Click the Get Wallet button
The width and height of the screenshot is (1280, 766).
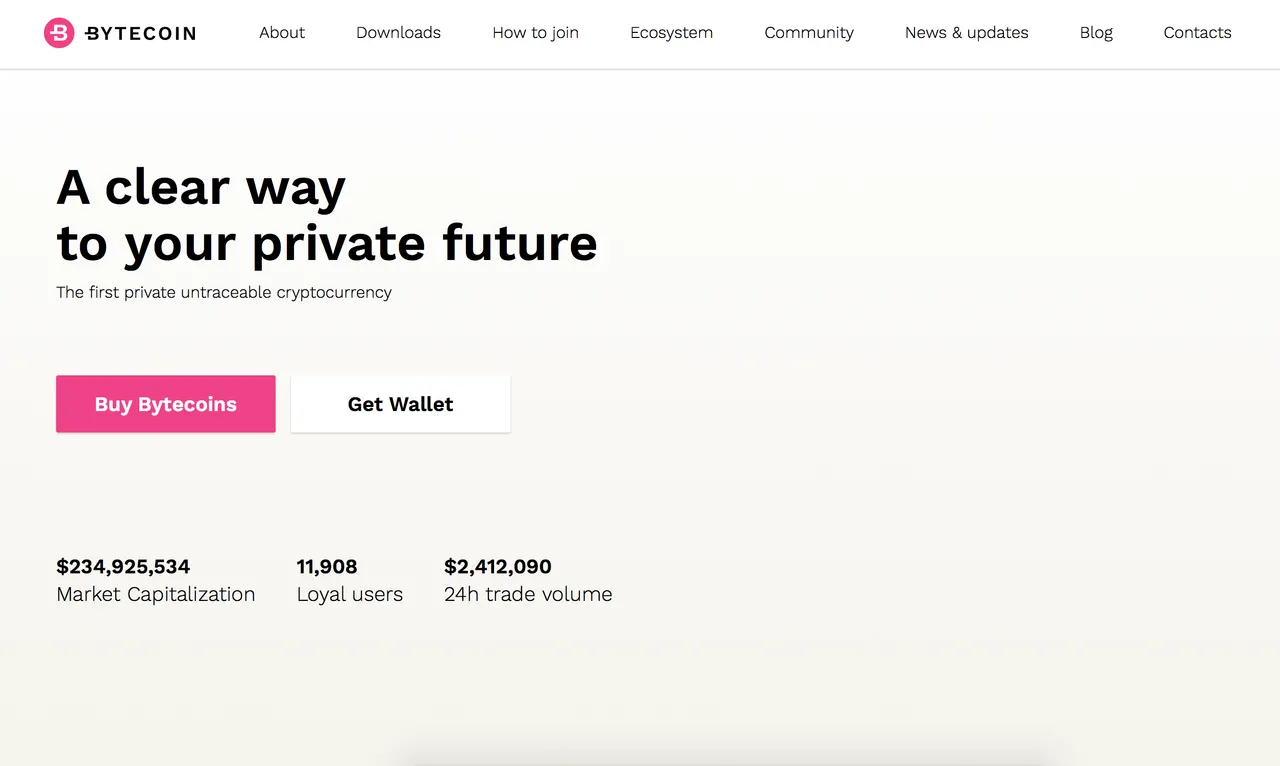[400, 404]
